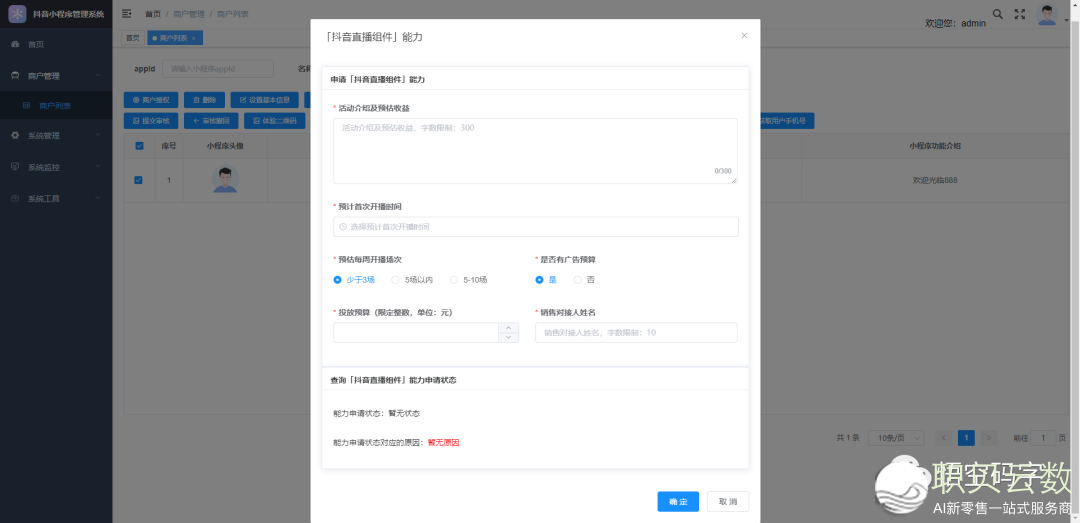Screen dimensions: 1080x523
Task: Decrease 投放预算 with the down arrow
Action: 508,337
